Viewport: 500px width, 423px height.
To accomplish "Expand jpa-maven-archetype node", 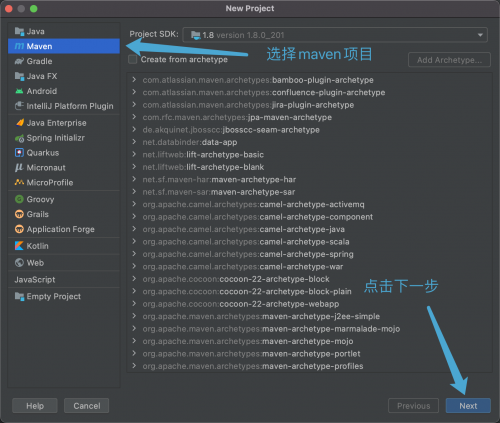I will tap(134, 117).
